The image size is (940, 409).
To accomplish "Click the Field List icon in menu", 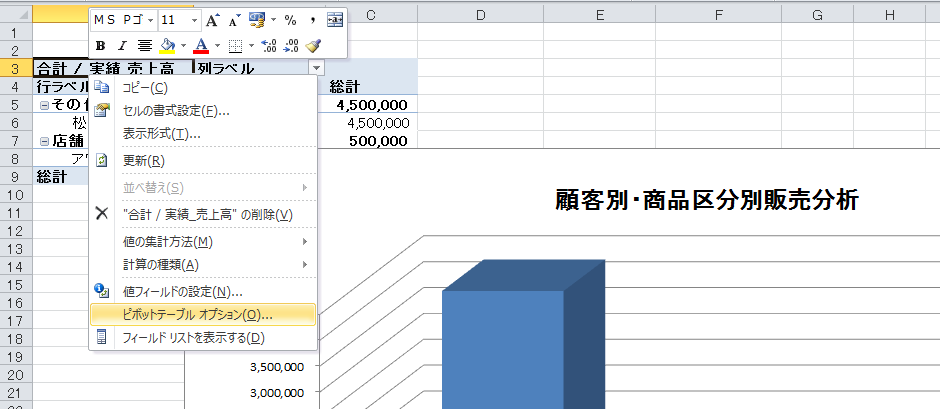I will pyautogui.click(x=102, y=338).
